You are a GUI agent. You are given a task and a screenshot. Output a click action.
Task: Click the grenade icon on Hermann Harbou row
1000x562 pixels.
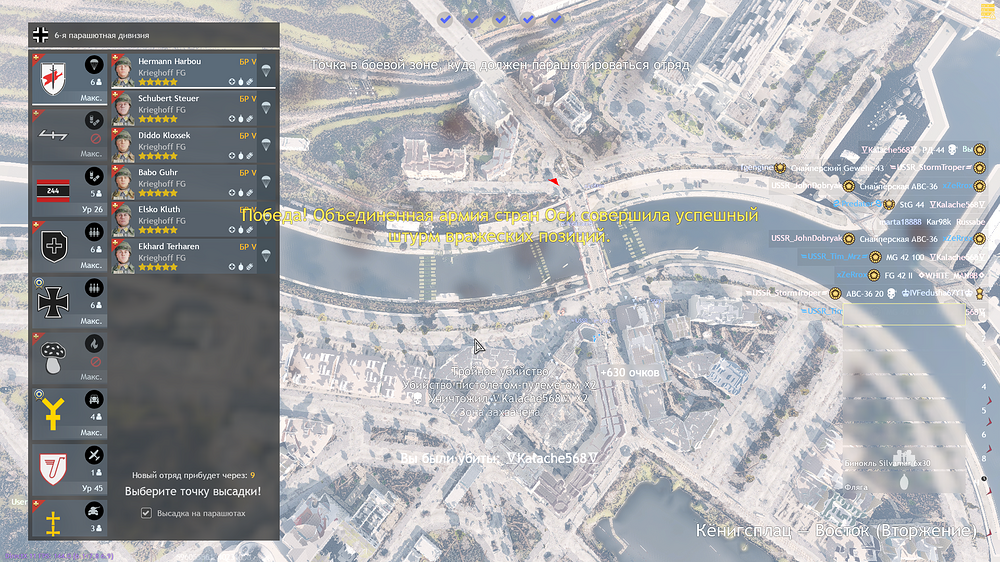pyautogui.click(x=241, y=82)
